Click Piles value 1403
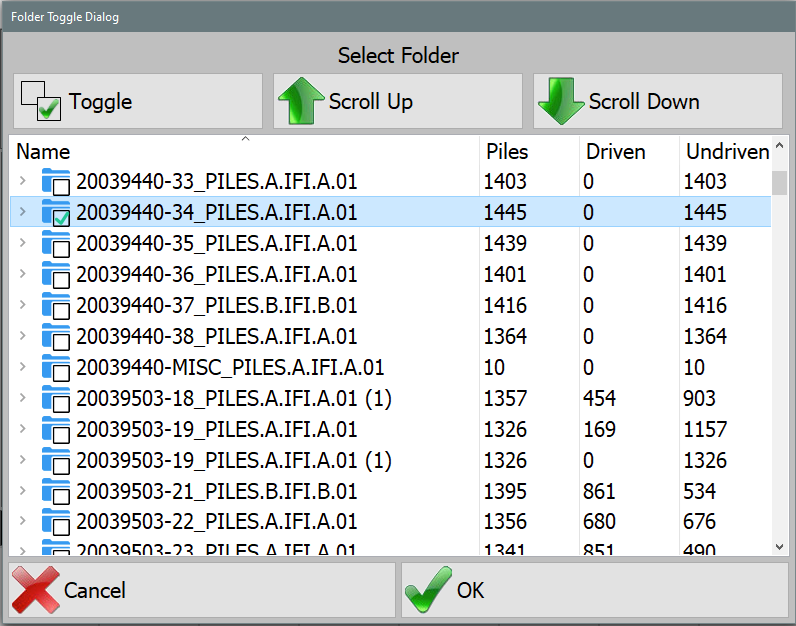Viewport: 796px width, 626px height. (505, 182)
